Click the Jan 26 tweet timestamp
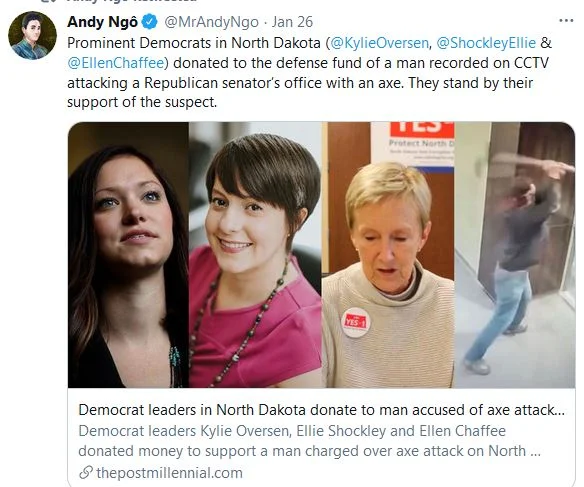584x487 pixels. click(292, 22)
